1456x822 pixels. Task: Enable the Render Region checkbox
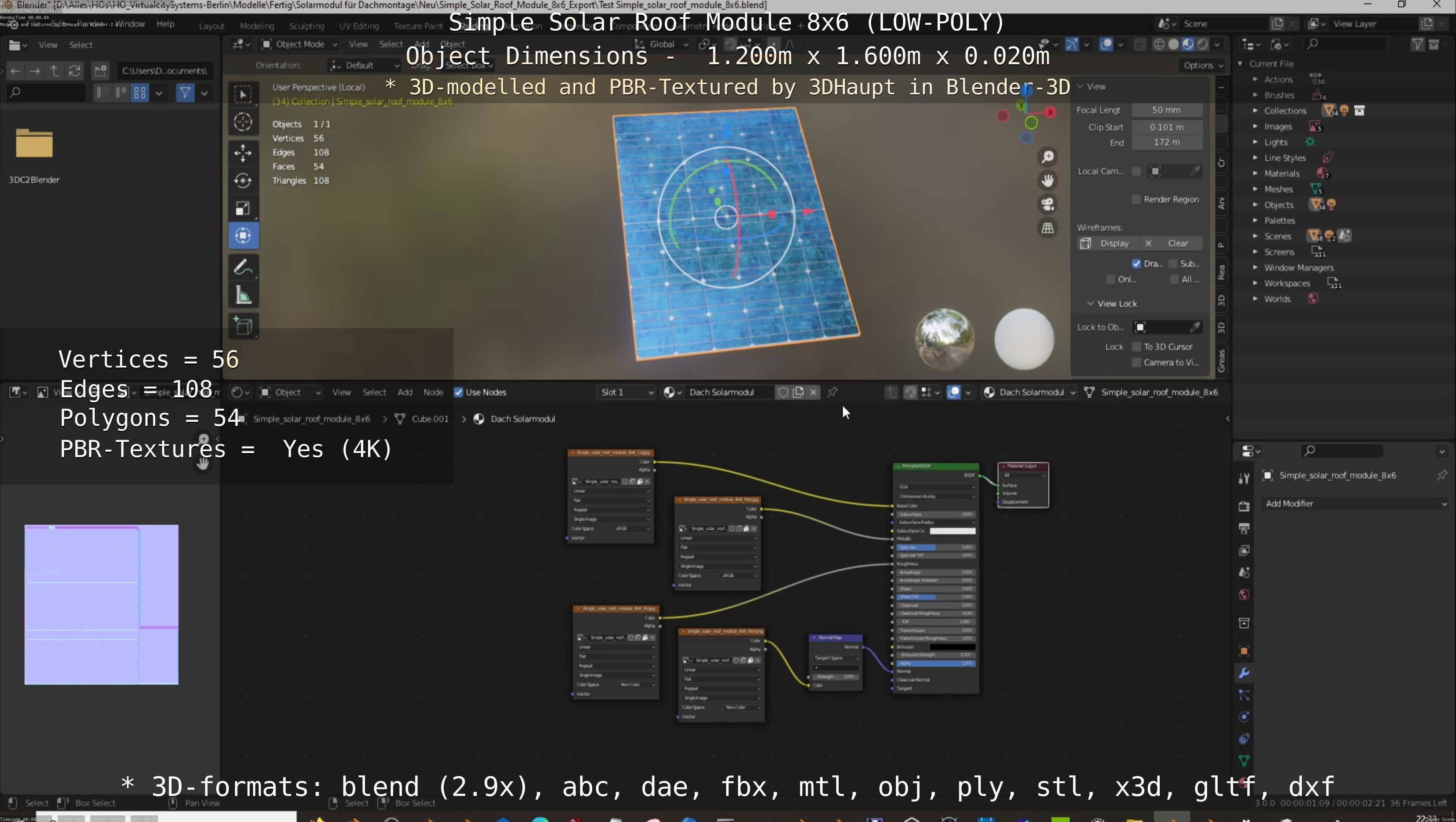(x=1136, y=199)
